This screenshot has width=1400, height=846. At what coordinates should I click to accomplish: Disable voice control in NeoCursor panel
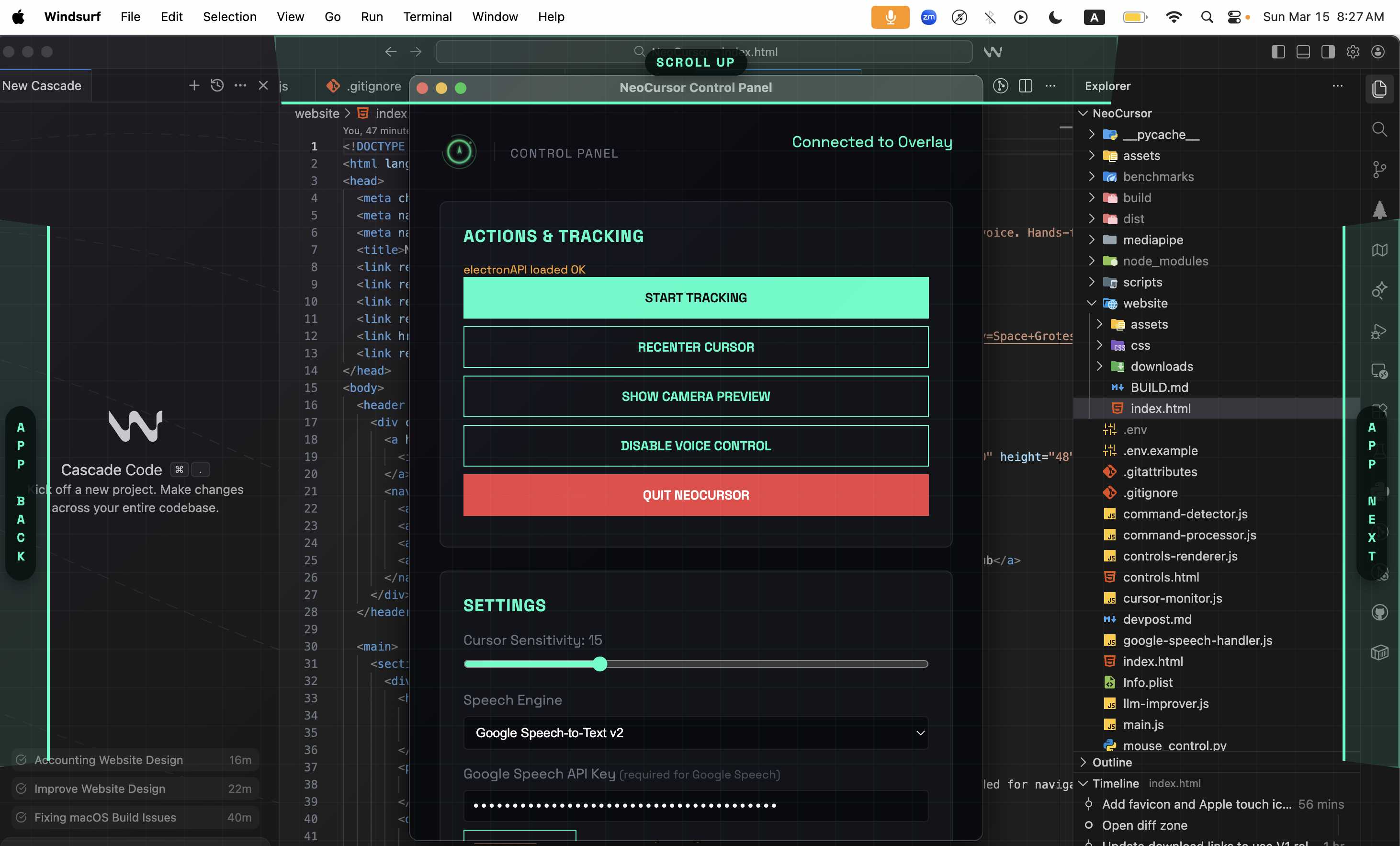click(x=696, y=446)
